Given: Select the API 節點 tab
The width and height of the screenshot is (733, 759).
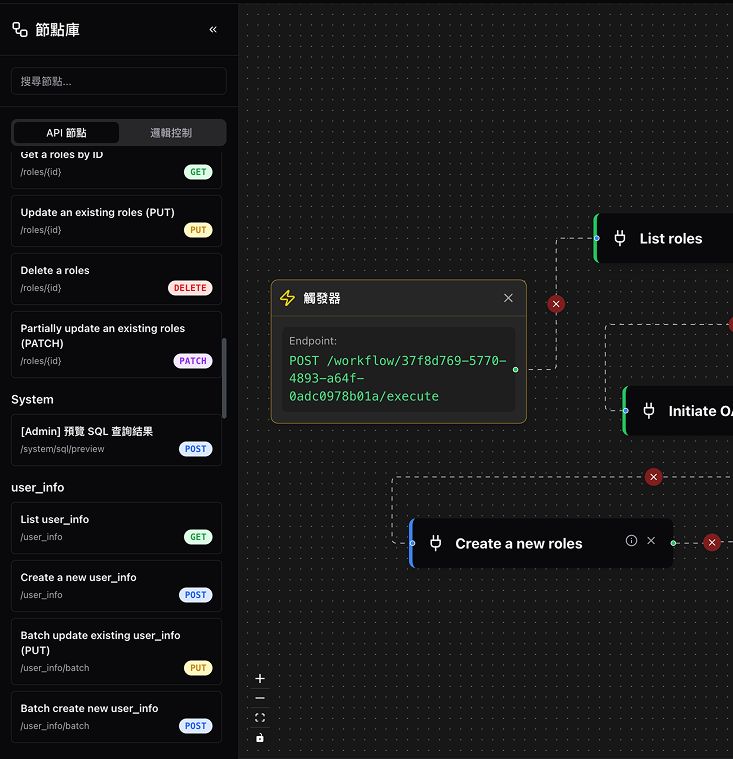Looking at the screenshot, I should [x=66, y=133].
